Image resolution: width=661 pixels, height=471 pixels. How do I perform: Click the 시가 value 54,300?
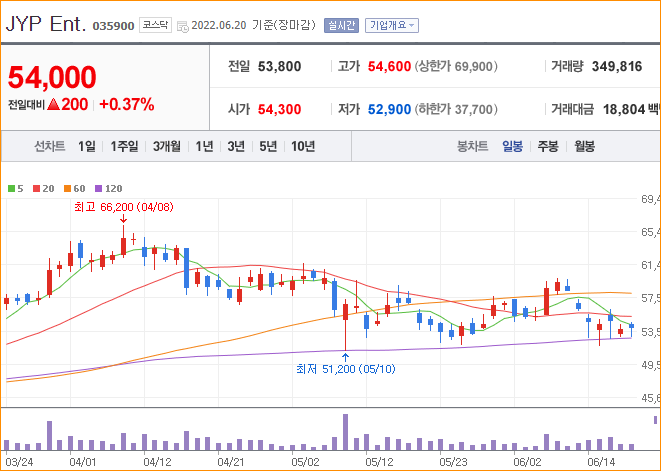pyautogui.click(x=279, y=110)
